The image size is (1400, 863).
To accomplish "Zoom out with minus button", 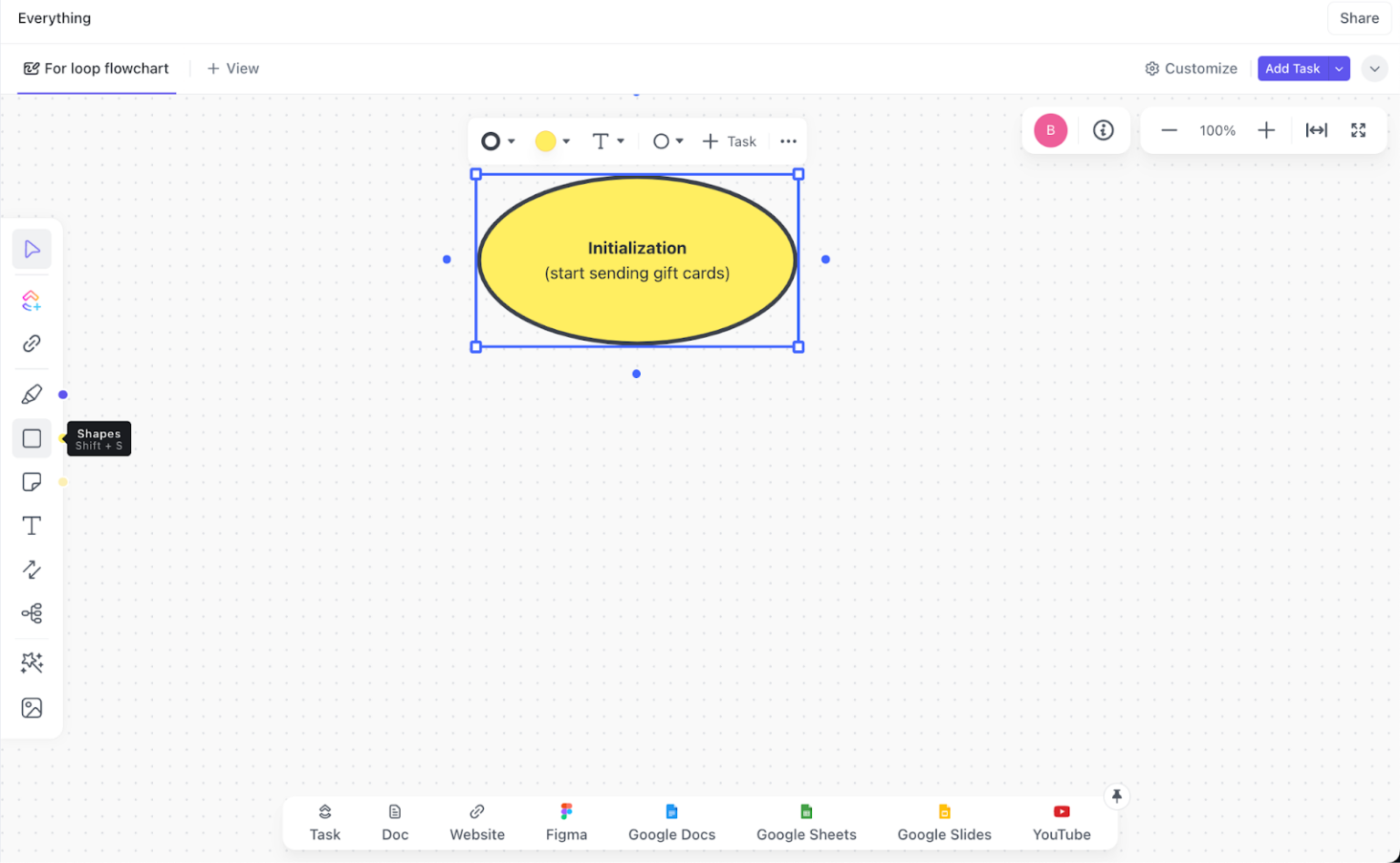I will point(1169,130).
